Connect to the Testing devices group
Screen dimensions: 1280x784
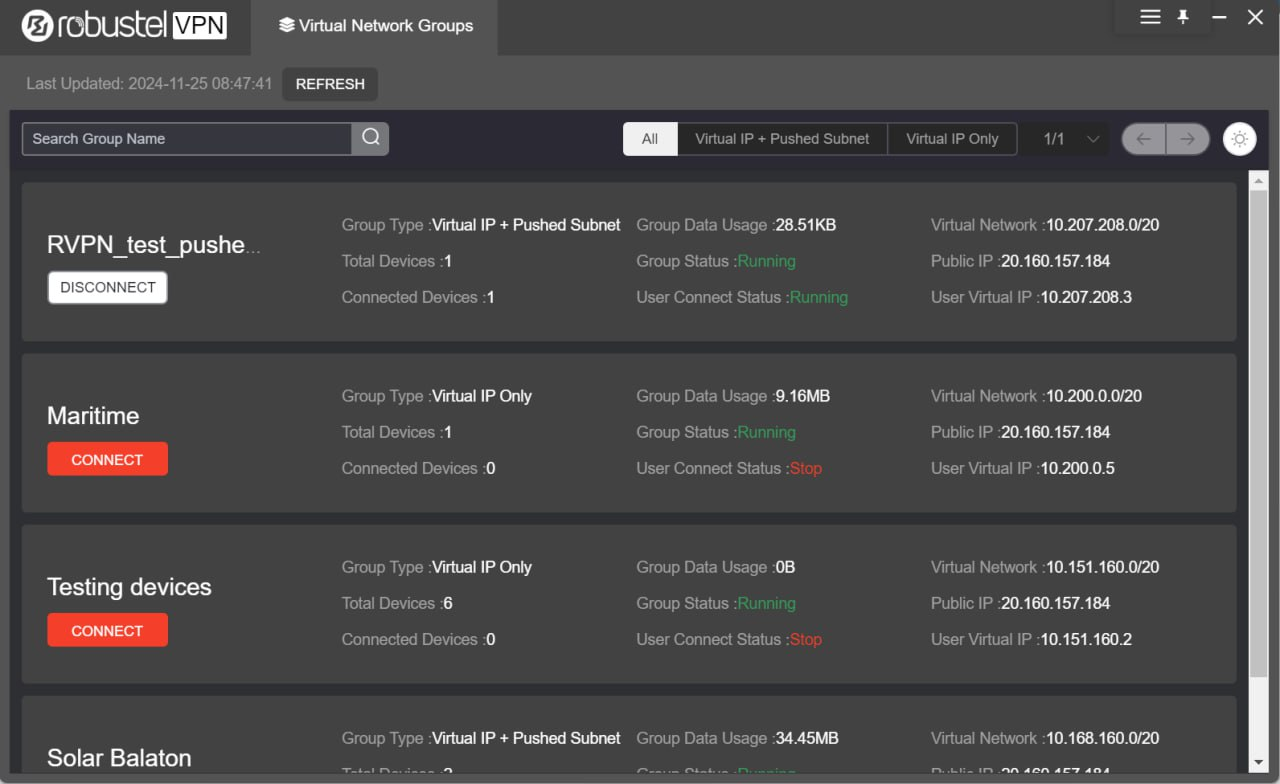[107, 630]
